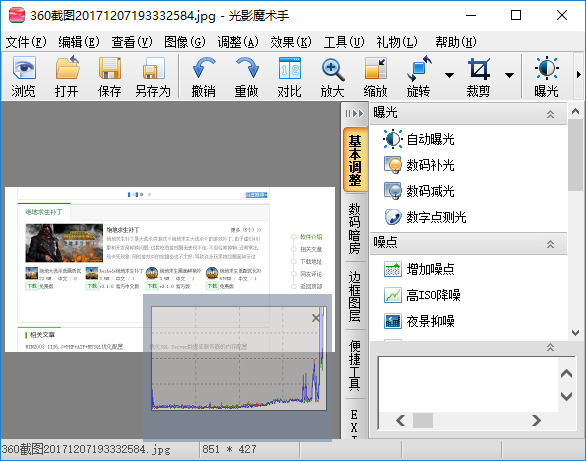This screenshot has width=586, height=461.
Task: Click the horizontal scrollbar thumb in info box
Action: 423,420
